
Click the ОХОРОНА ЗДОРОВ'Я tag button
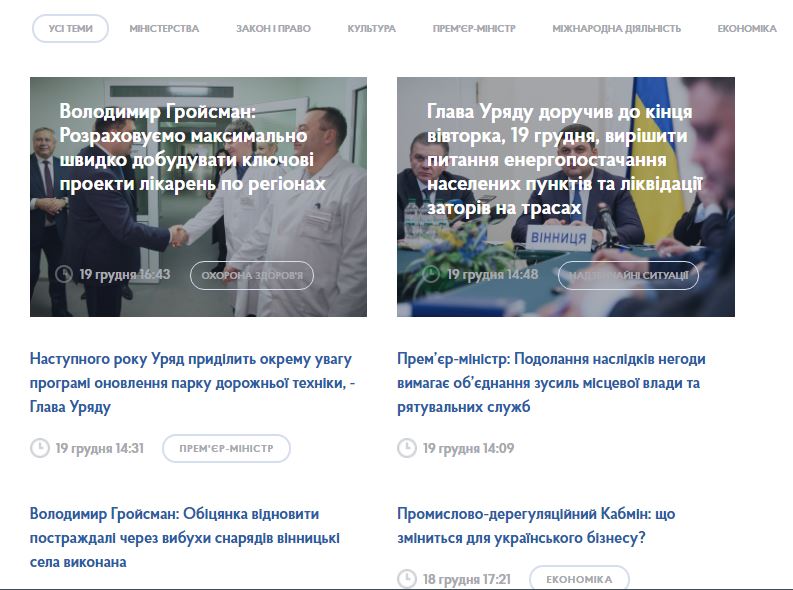(252, 276)
